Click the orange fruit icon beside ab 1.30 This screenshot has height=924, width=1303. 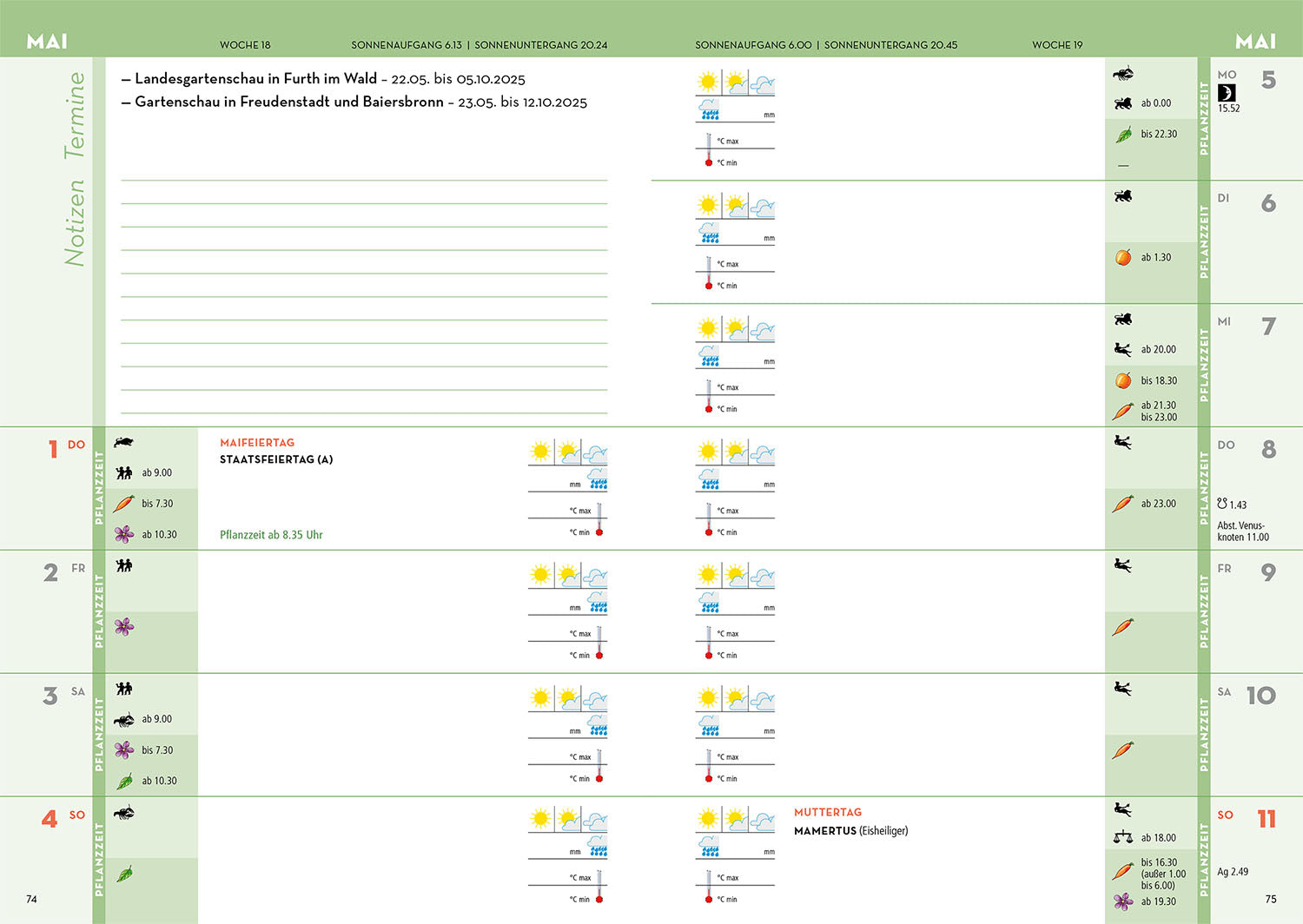1123,257
